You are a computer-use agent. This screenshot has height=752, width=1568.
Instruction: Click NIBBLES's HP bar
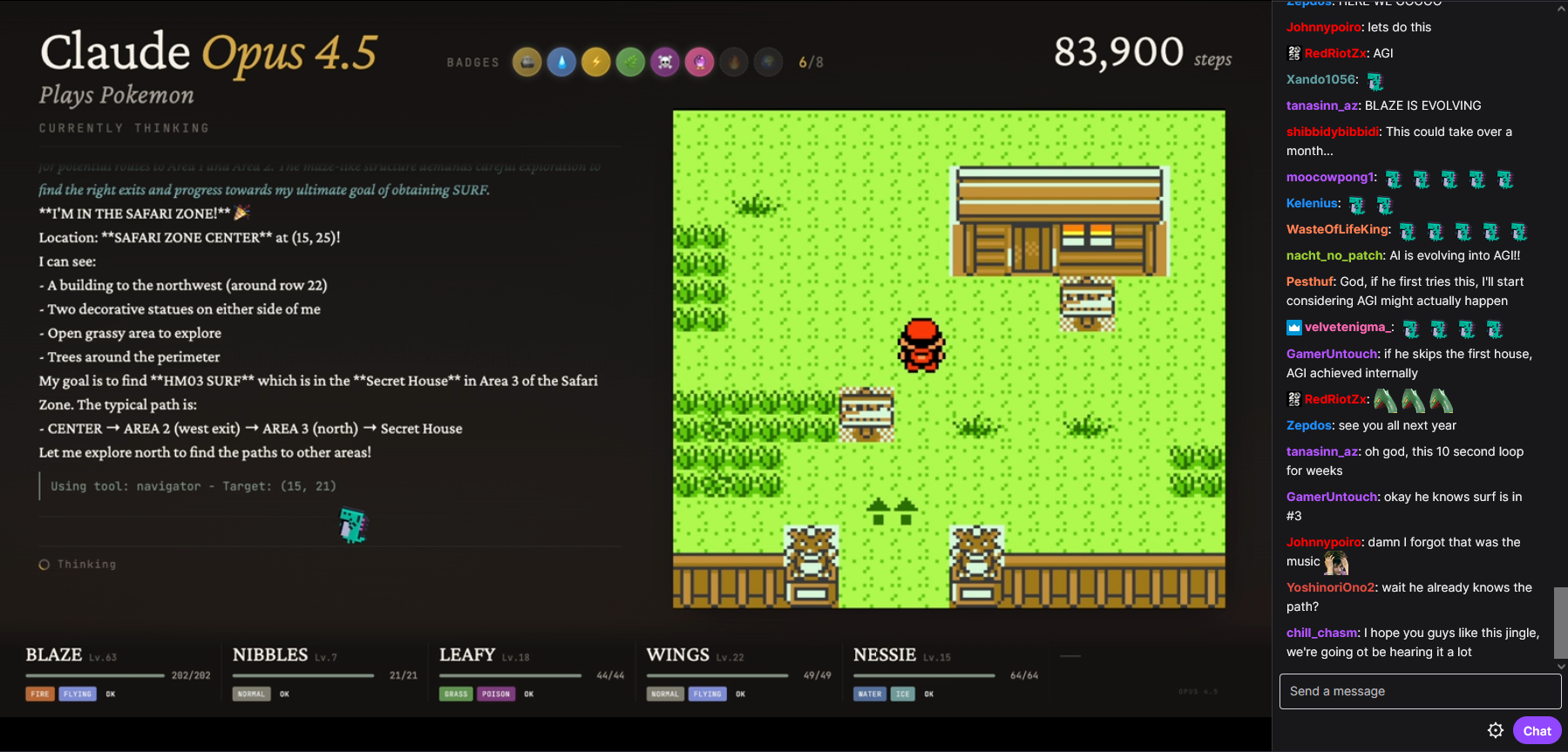303,675
